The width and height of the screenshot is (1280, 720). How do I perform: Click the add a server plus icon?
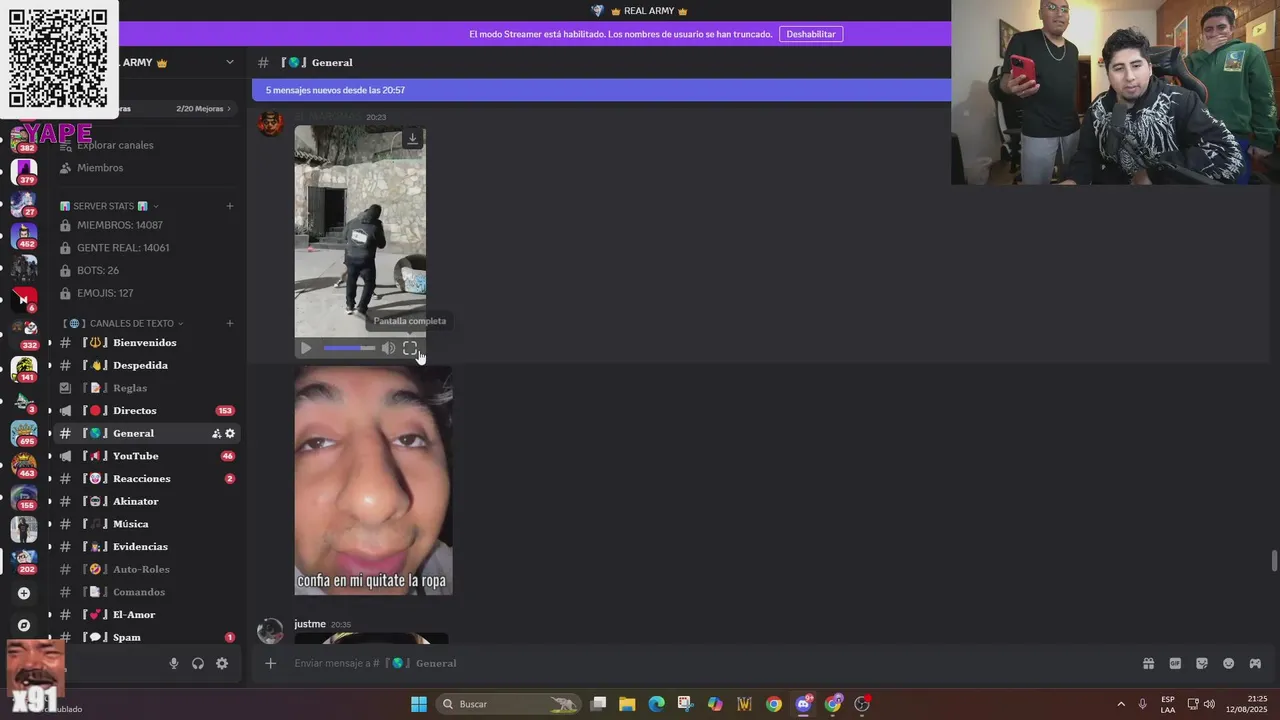click(x=24, y=593)
